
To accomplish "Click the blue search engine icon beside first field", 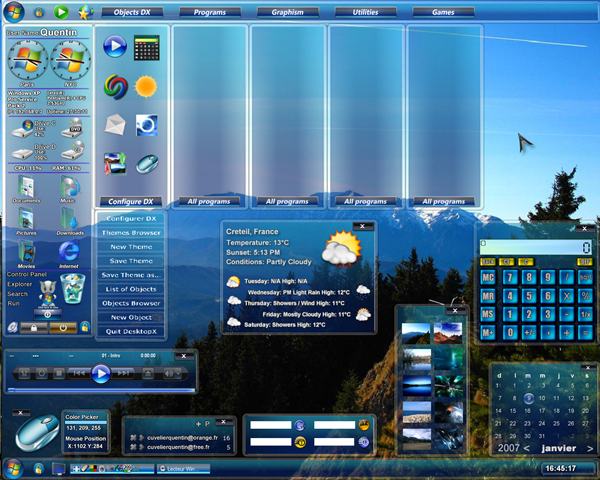I will [300, 425].
